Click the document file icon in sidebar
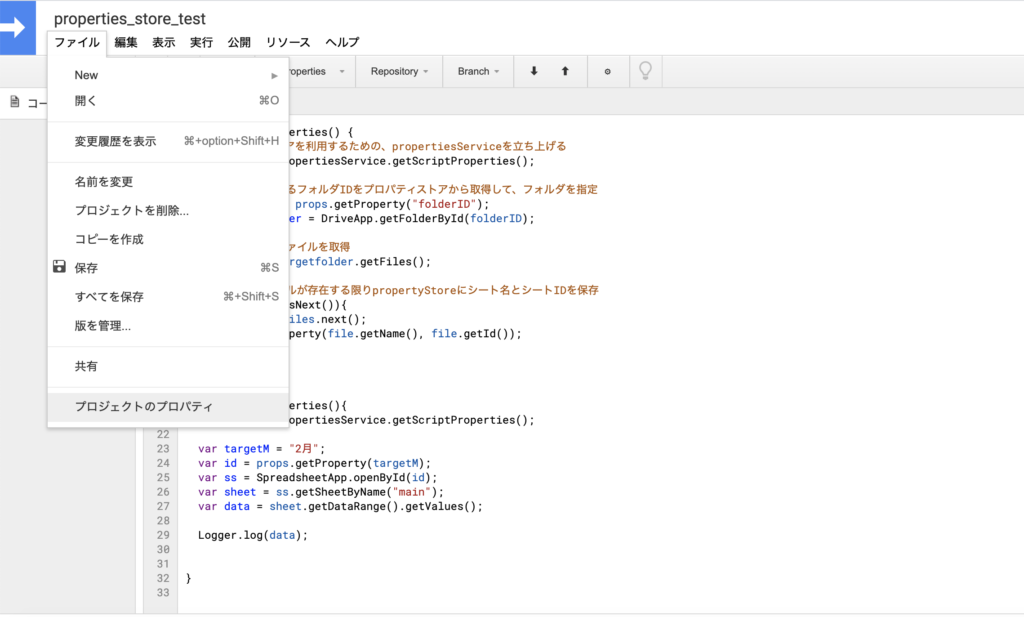Viewport: 1024px width, 617px height. point(14,102)
